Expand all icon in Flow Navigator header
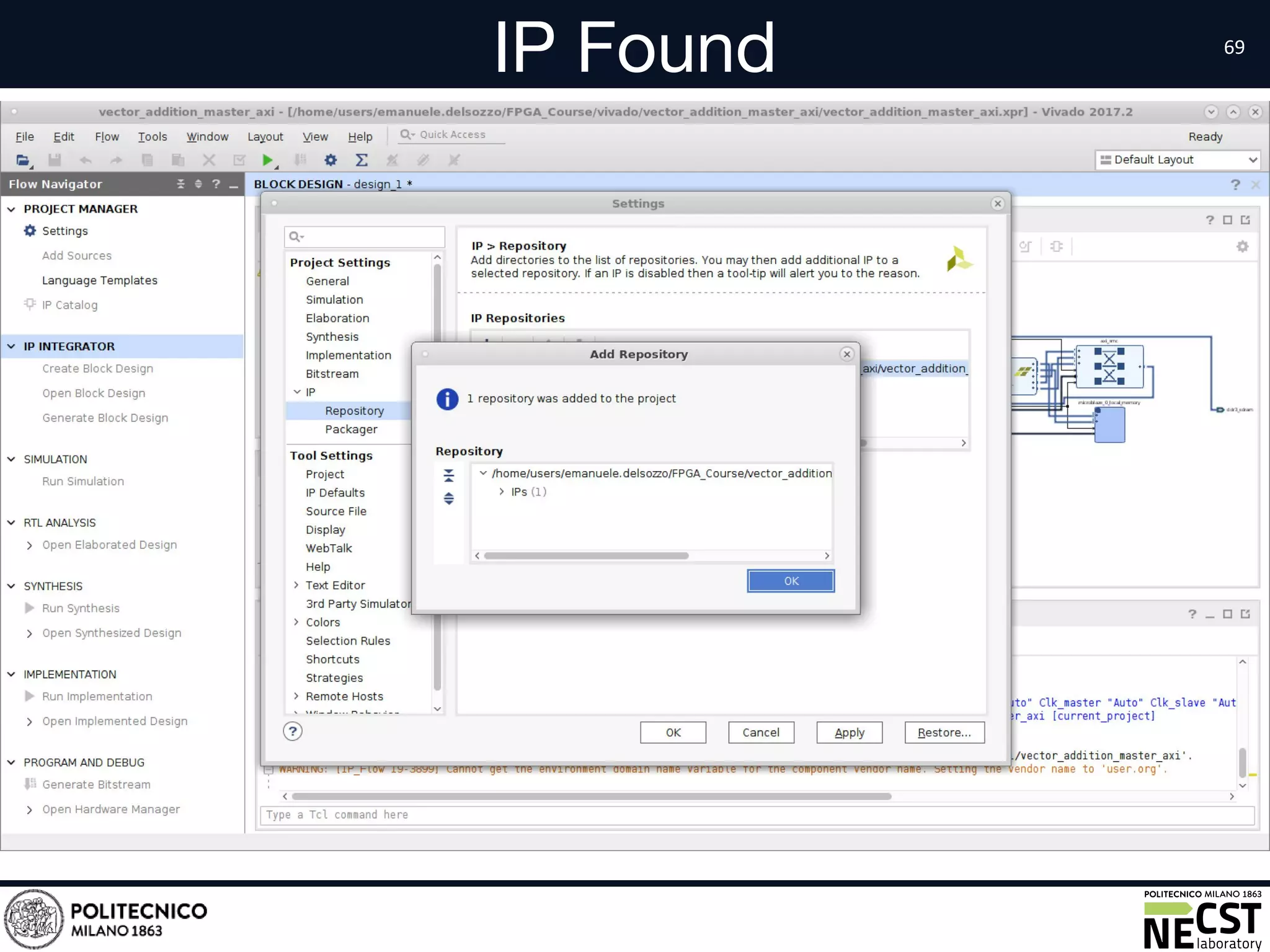The image size is (1270, 952). [198, 184]
